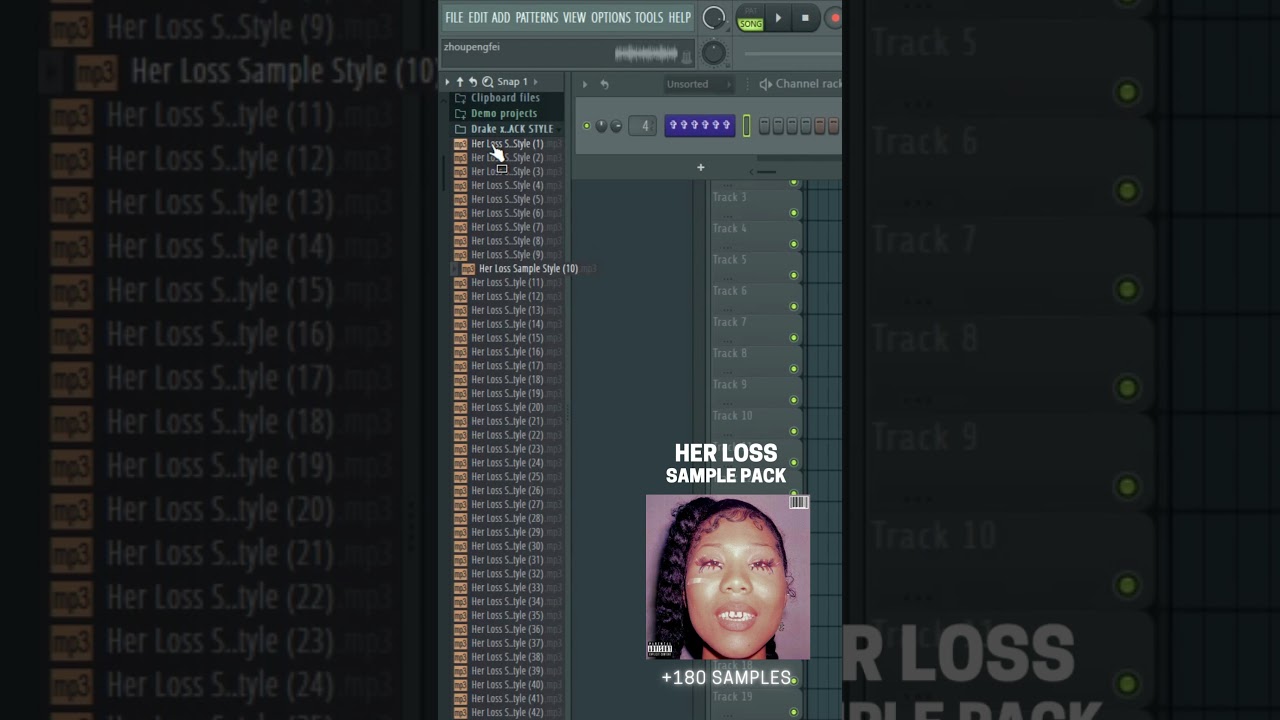Toggle the first red step button
Viewport: 1280px width, 720px height.
(x=820, y=126)
